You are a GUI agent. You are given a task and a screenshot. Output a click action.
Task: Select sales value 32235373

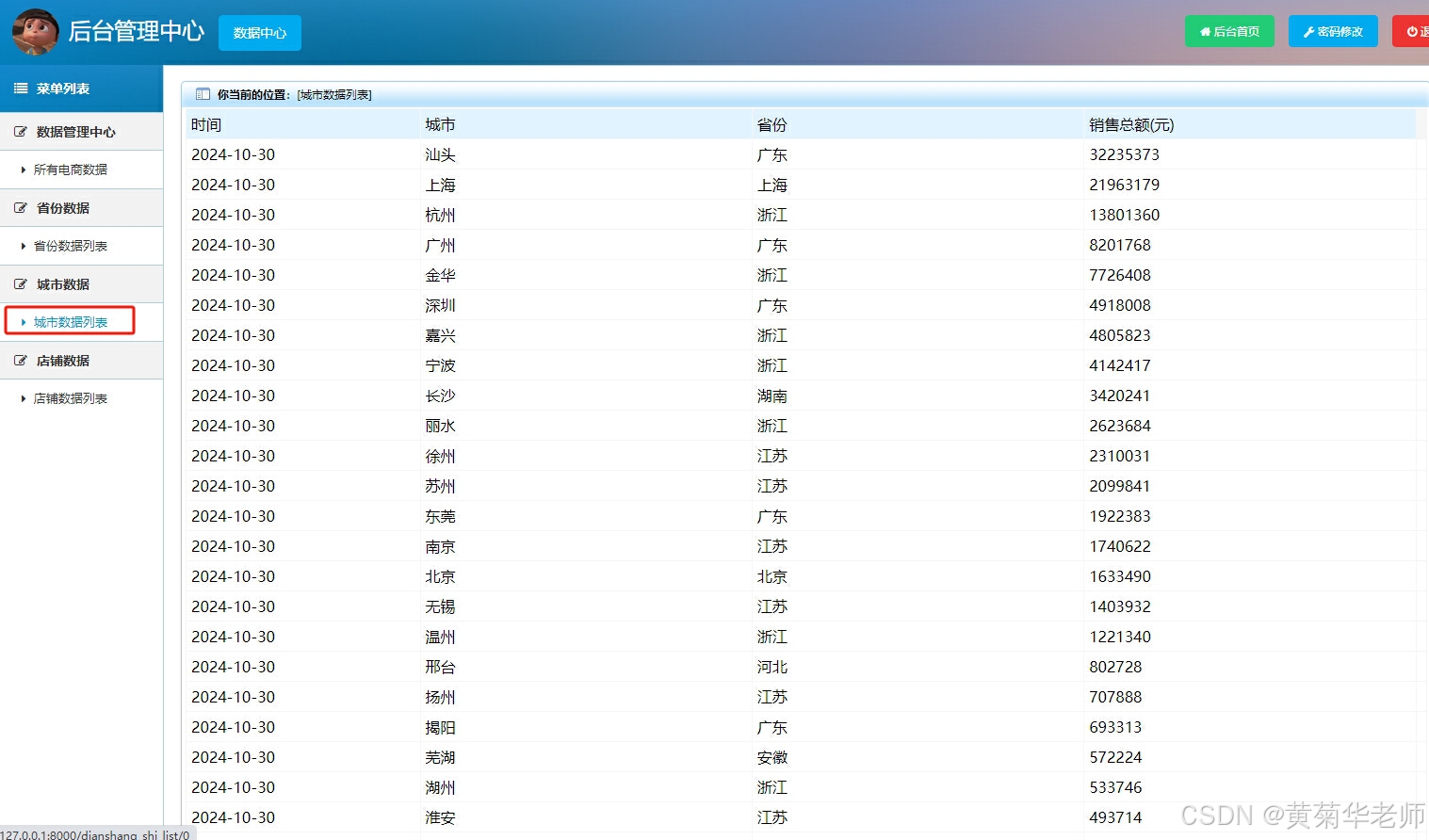coord(1125,154)
